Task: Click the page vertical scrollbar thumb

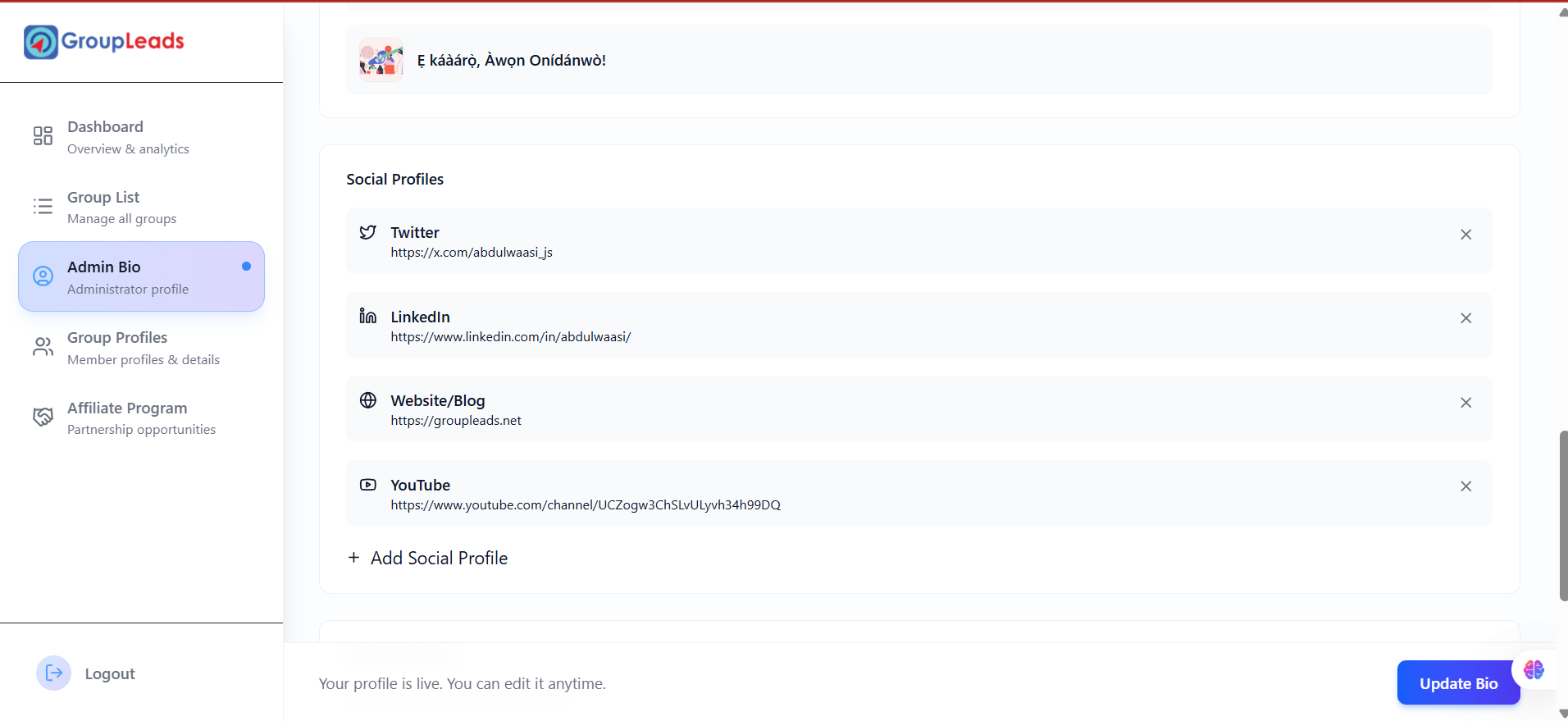Action: pyautogui.click(x=1563, y=515)
